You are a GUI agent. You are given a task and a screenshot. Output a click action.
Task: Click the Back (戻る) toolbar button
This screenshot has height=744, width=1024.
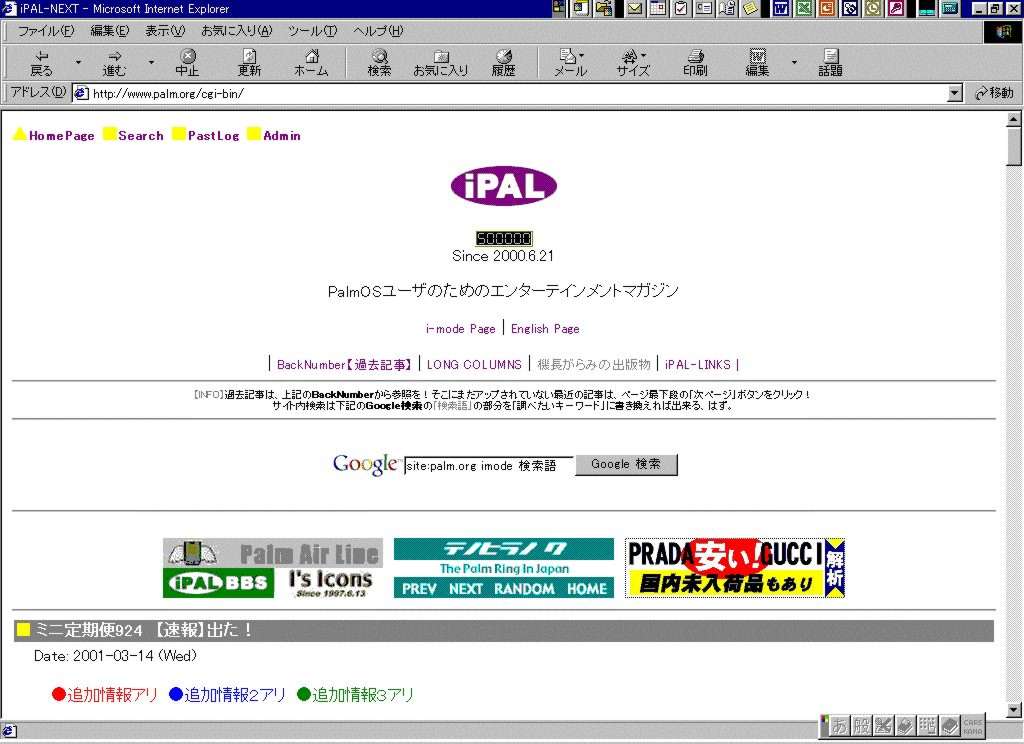coord(41,63)
